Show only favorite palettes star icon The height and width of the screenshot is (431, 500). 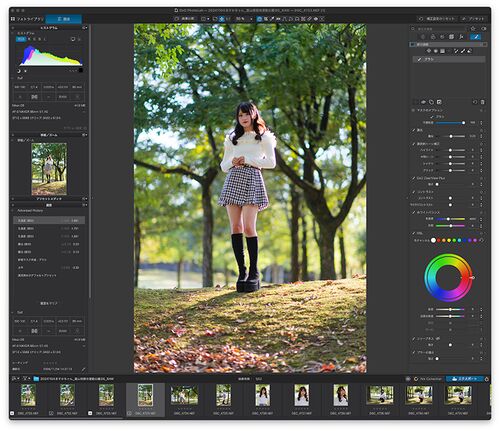pyautogui.click(x=474, y=29)
